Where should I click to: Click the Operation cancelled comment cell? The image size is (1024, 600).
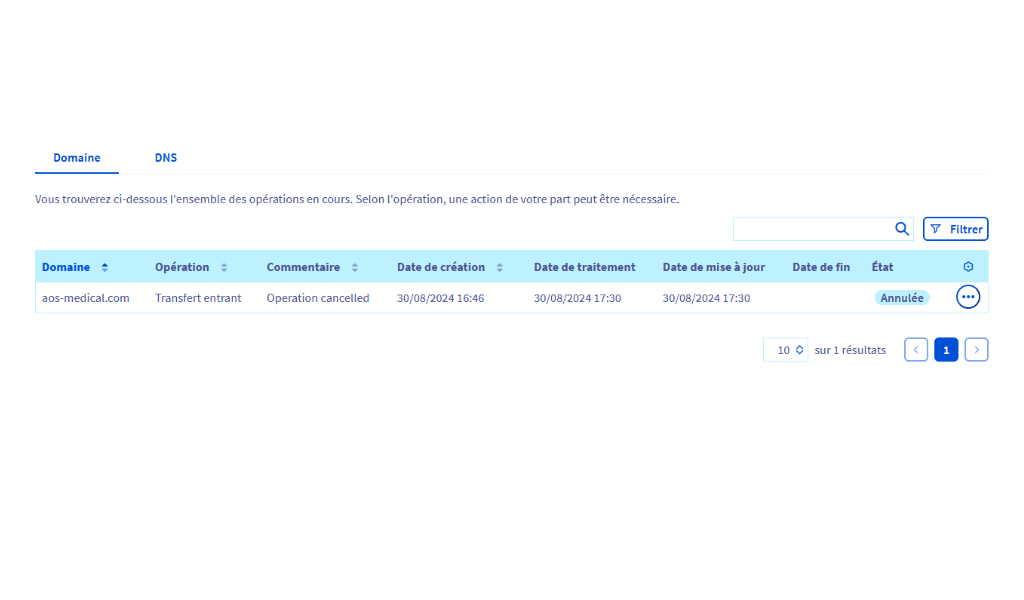click(x=318, y=298)
